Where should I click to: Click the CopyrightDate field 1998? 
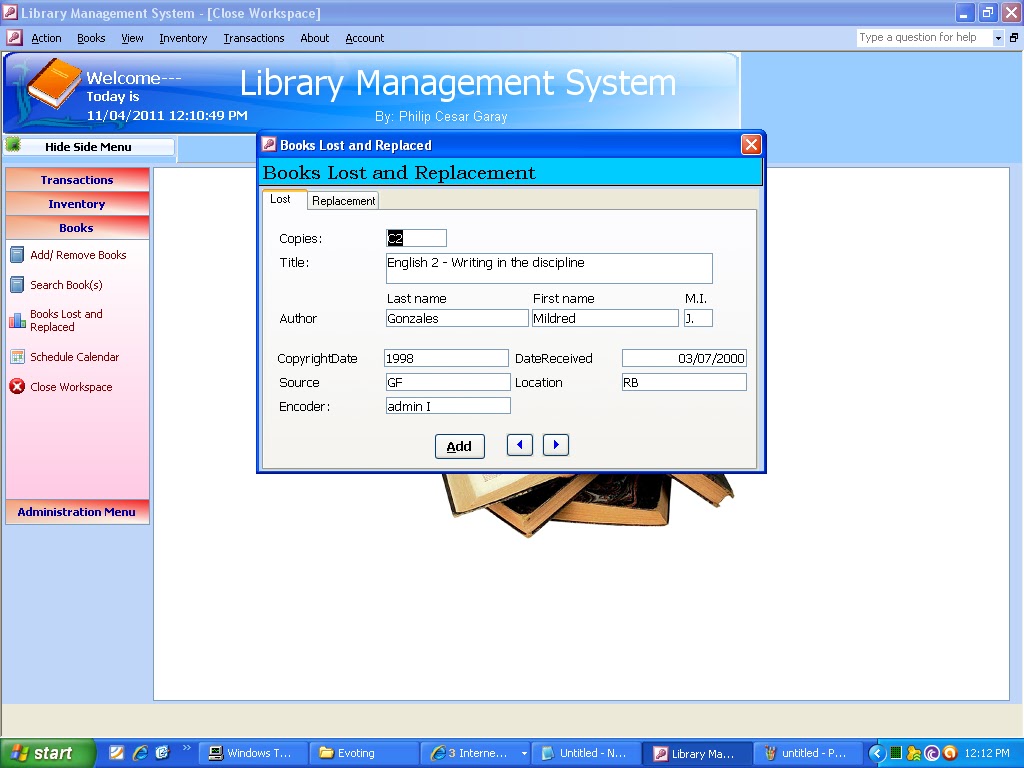point(446,358)
